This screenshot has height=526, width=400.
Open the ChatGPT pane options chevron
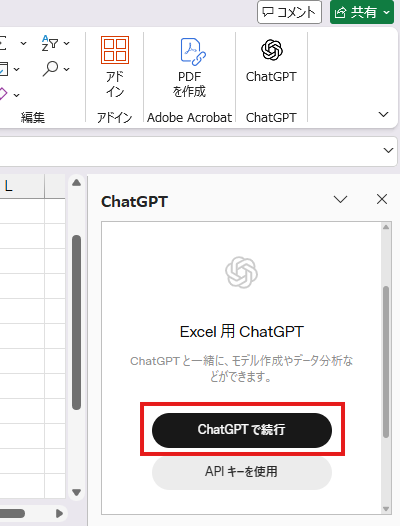(x=340, y=200)
